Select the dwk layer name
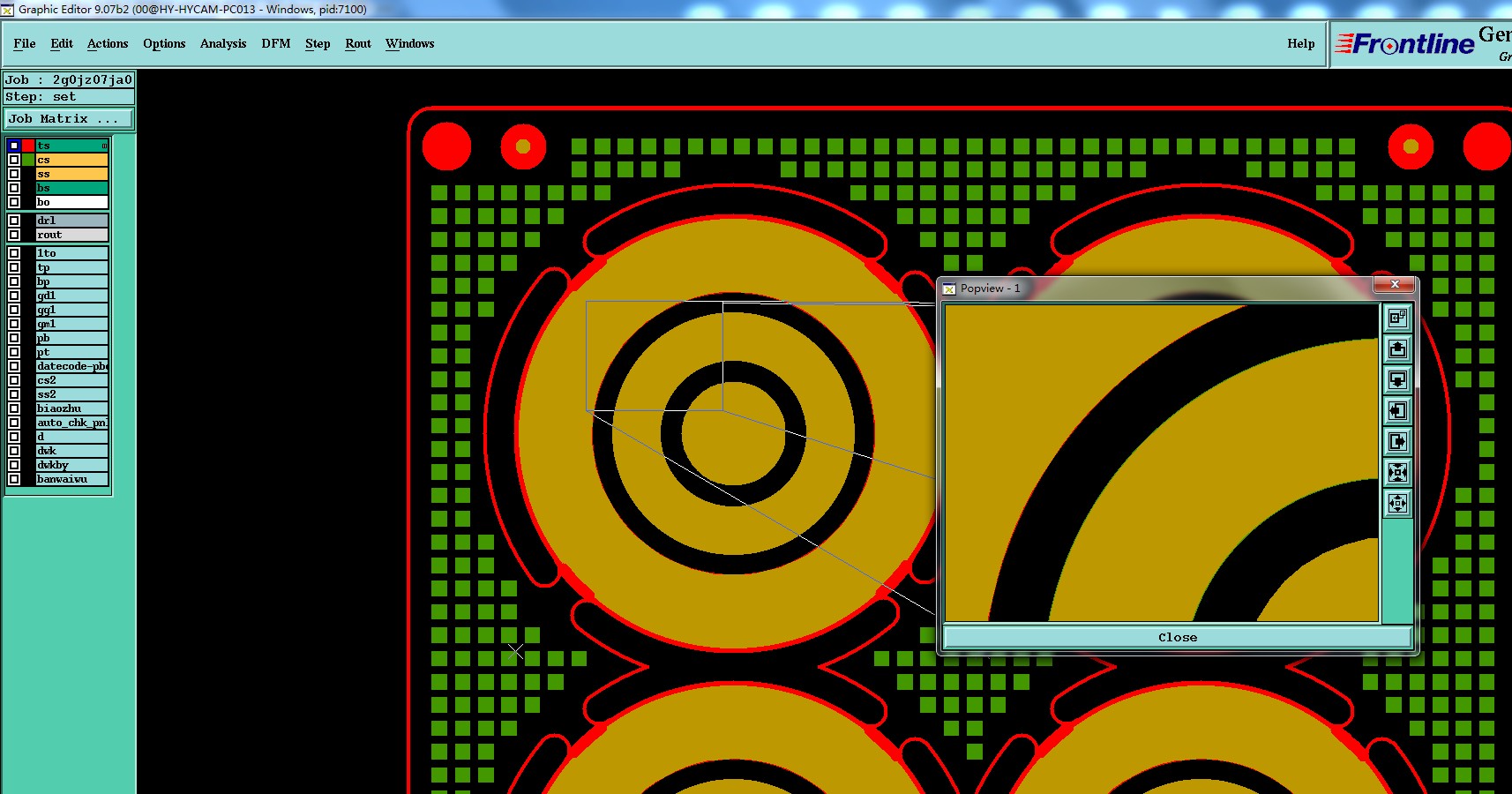 tap(71, 451)
